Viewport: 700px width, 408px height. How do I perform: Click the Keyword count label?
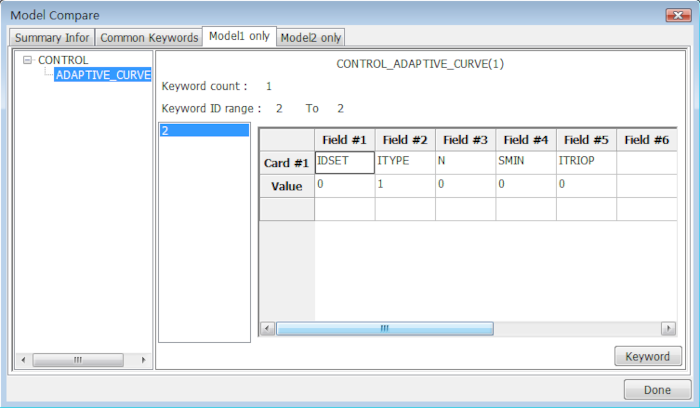coord(204,86)
